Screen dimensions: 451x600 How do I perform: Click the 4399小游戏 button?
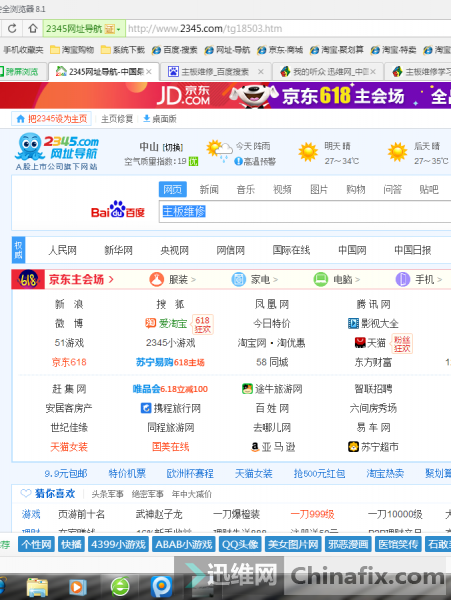click(x=119, y=544)
